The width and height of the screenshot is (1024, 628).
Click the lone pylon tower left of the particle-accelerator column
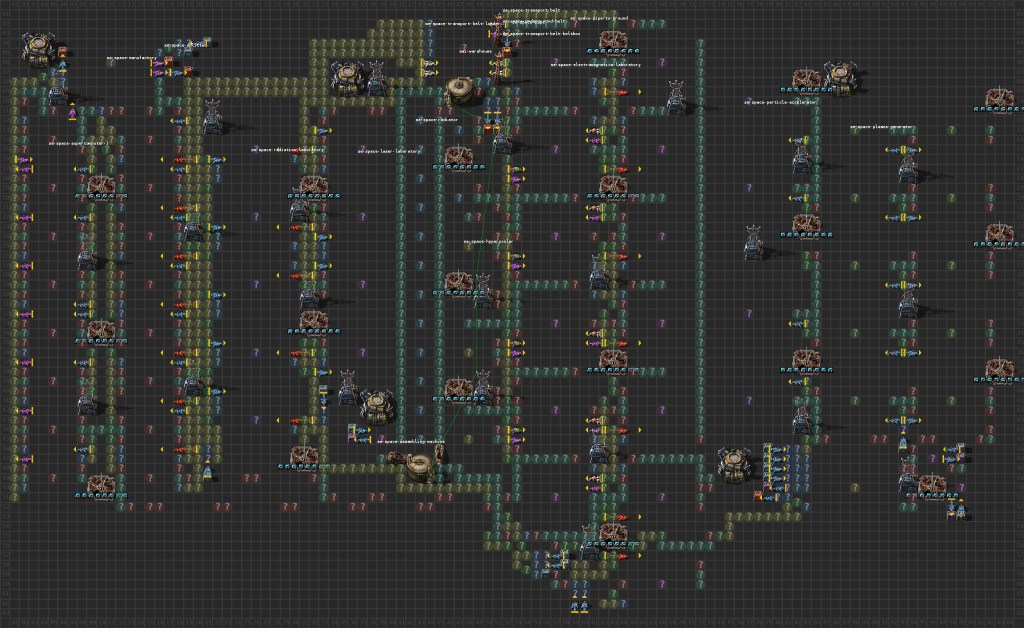[x=754, y=242]
